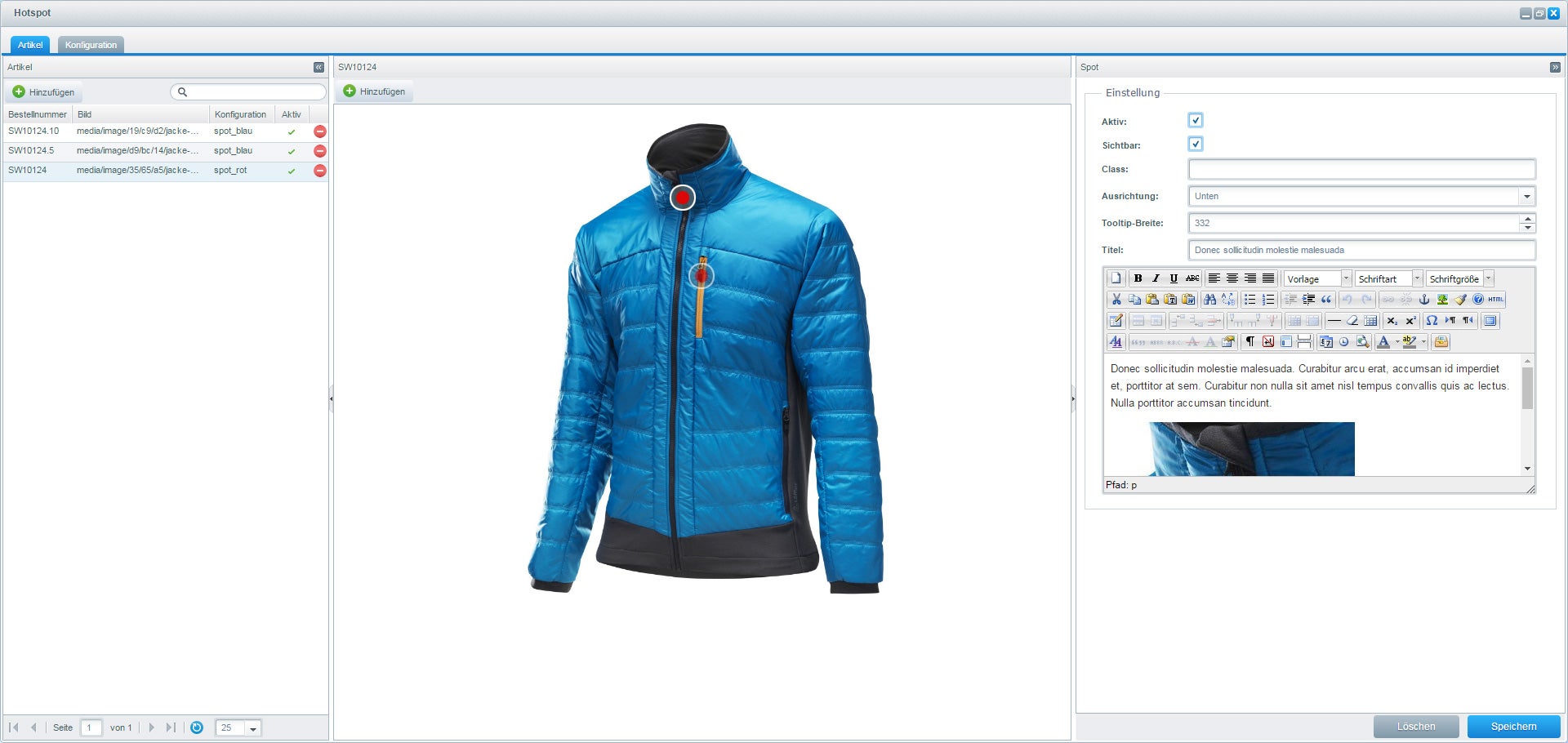This screenshot has width=1568, height=743.
Task: Add an article with the Artikel panel Hinzufügen
Action: (44, 92)
